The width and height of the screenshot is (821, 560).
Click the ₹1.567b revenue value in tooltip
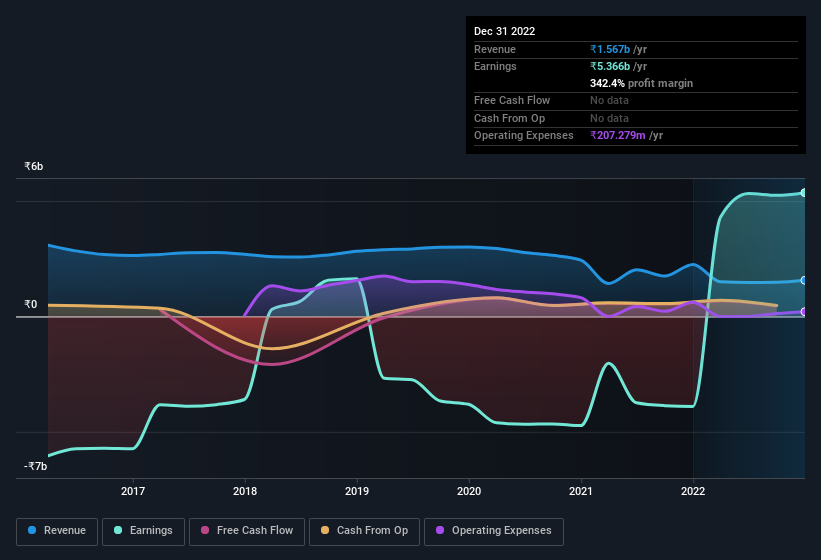pos(609,49)
